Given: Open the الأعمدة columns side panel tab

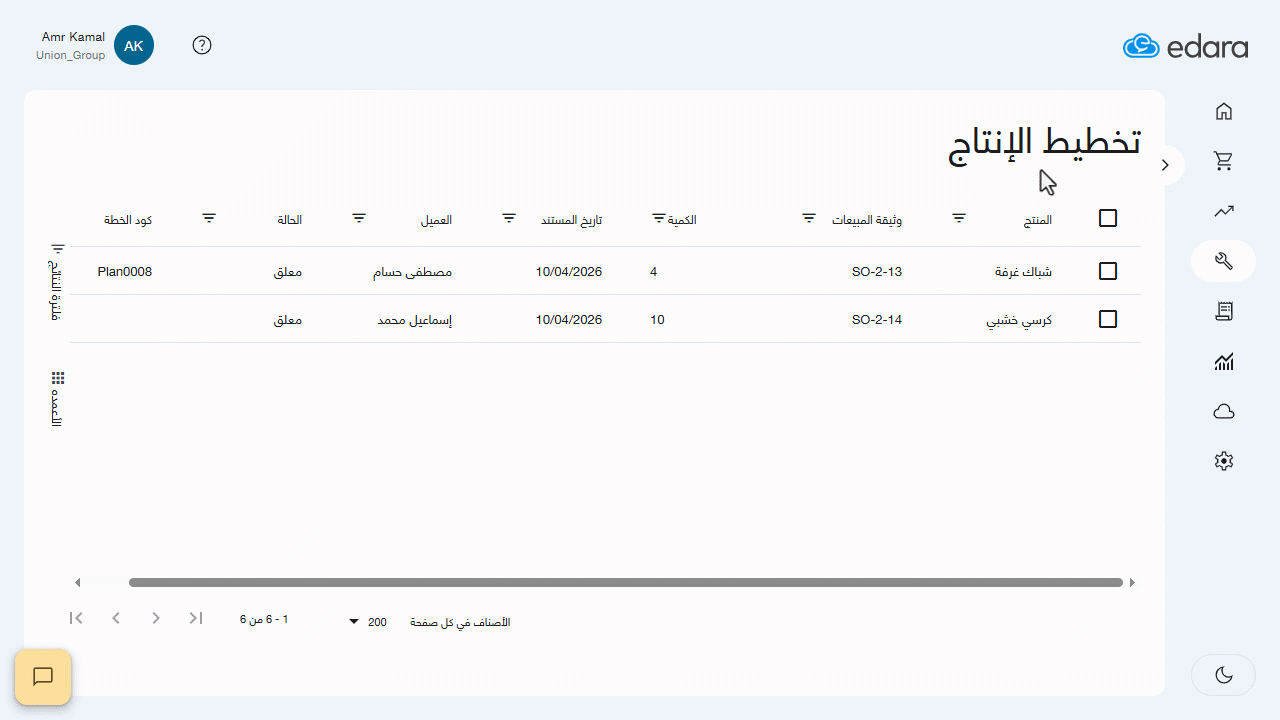Looking at the screenshot, I should (57, 400).
